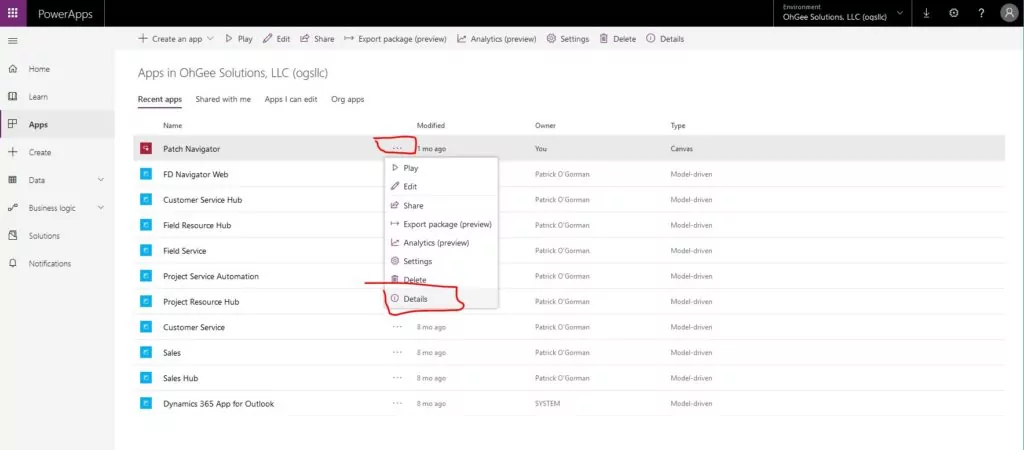Open the user account avatar

pos(1009,14)
